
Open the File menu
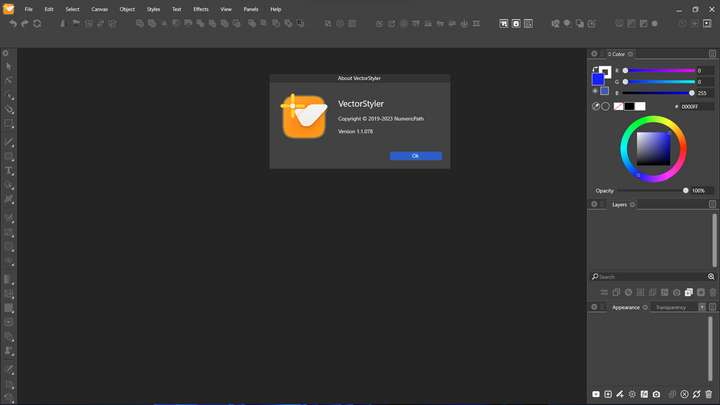[x=28, y=9]
